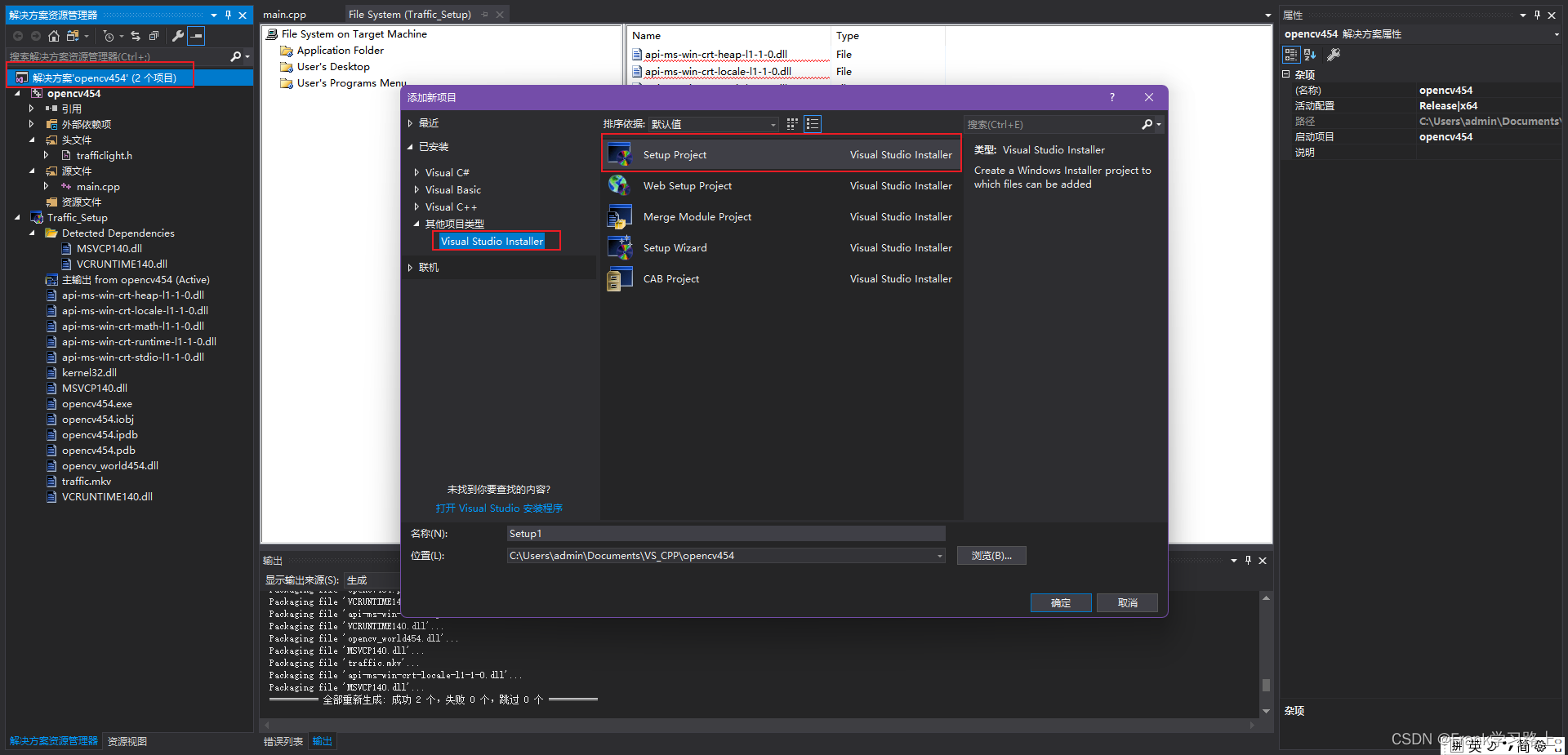Collapse the 已安装 category in dialog
Viewport: 1568px width, 755px height.
tap(410, 147)
